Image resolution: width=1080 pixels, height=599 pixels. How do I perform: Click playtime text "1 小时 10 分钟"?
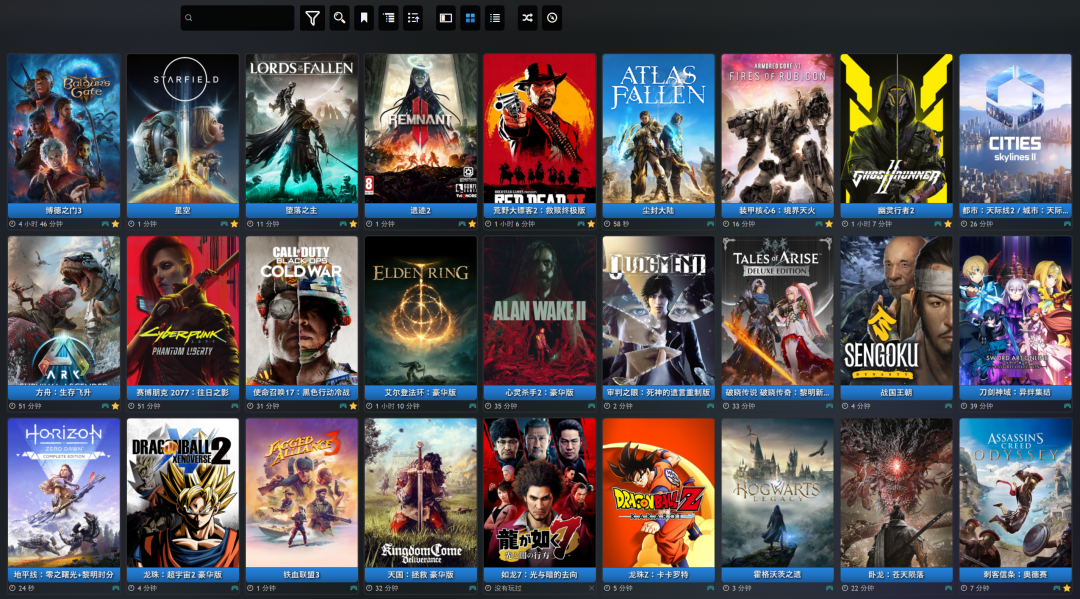coord(397,406)
